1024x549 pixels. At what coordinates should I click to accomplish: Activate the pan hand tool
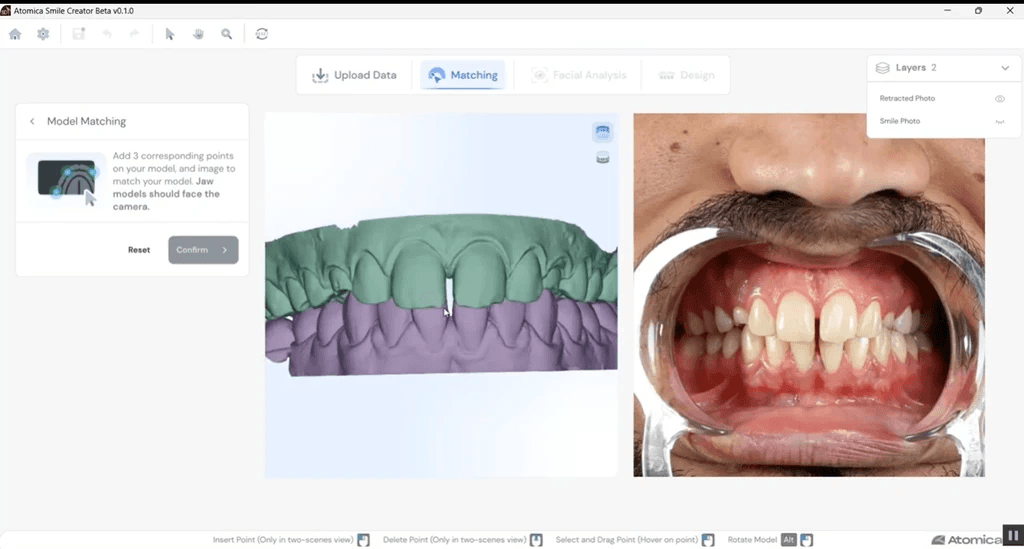coord(199,34)
